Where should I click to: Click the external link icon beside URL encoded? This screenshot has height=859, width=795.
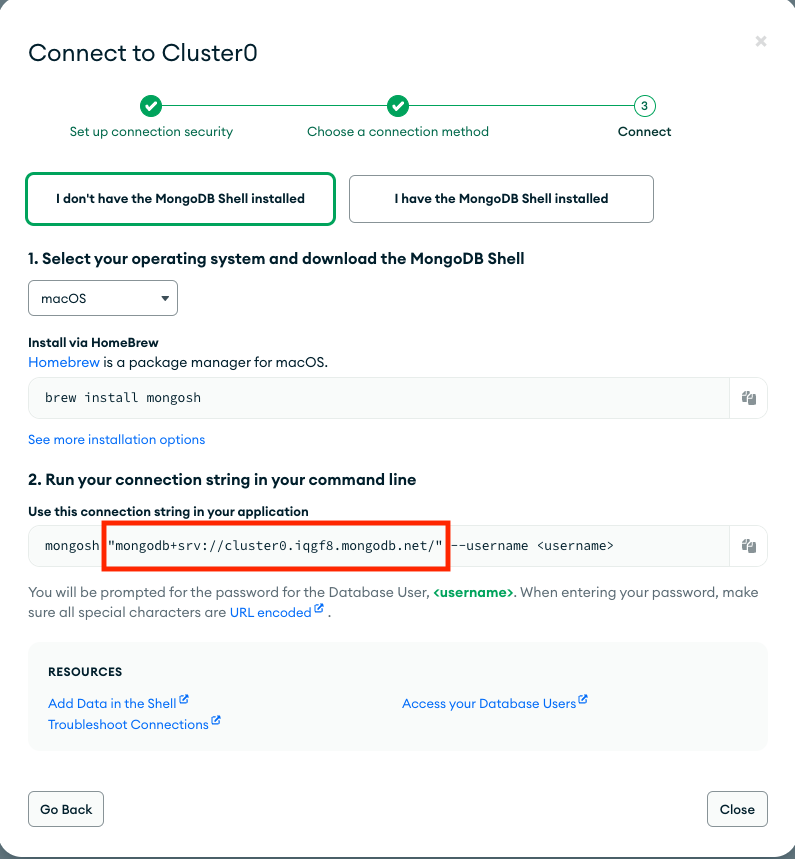click(316, 609)
